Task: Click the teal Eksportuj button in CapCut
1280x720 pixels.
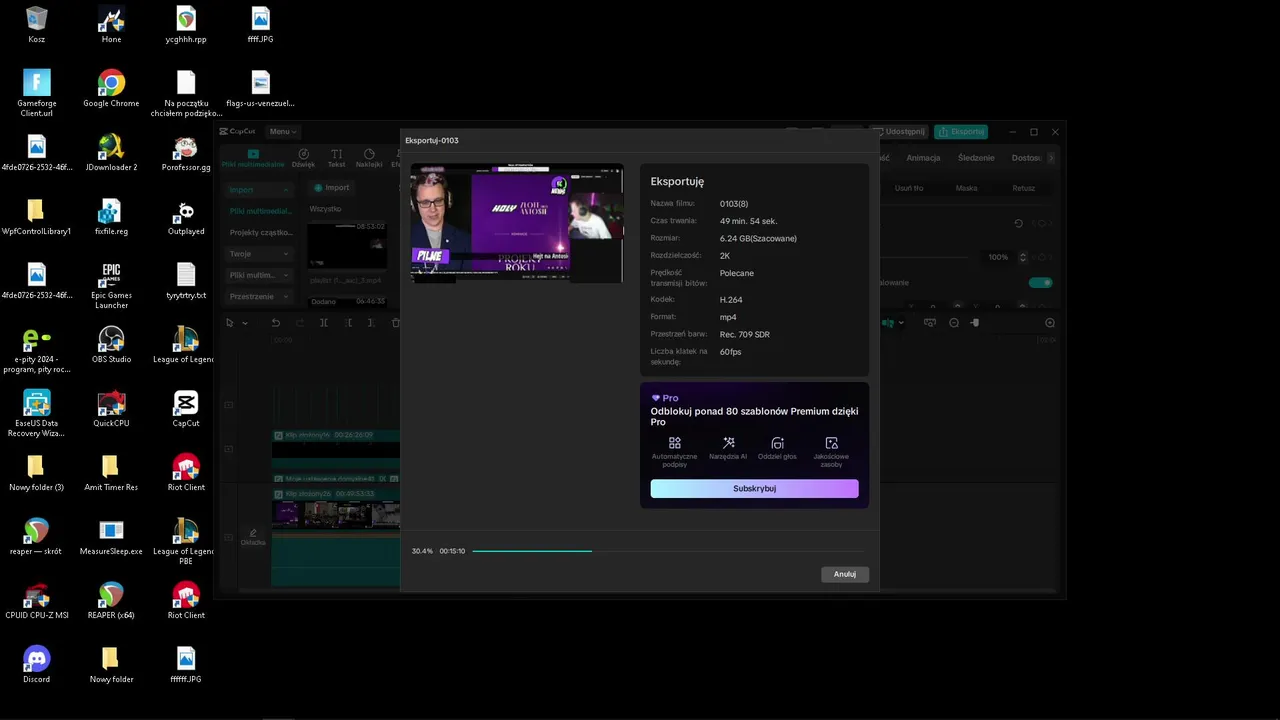Action: pyautogui.click(x=961, y=132)
